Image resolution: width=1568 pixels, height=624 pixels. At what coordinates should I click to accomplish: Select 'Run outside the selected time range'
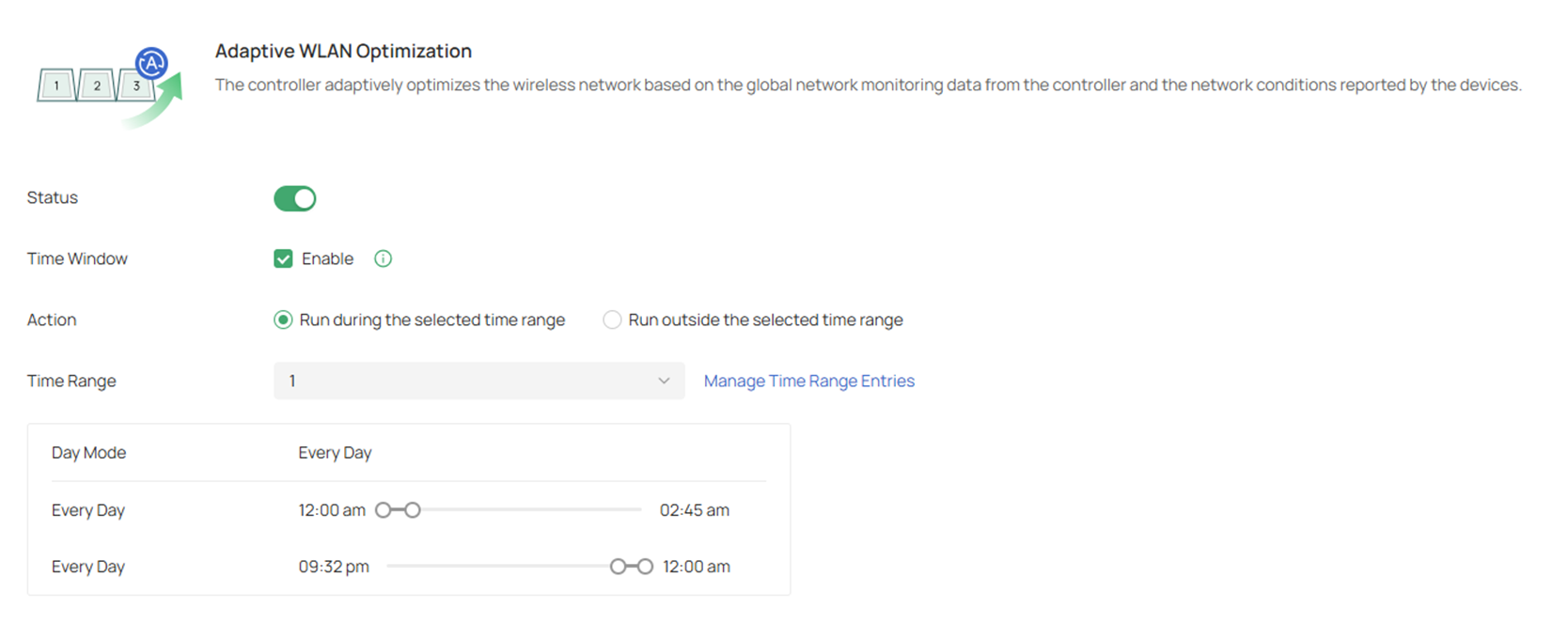(x=612, y=320)
